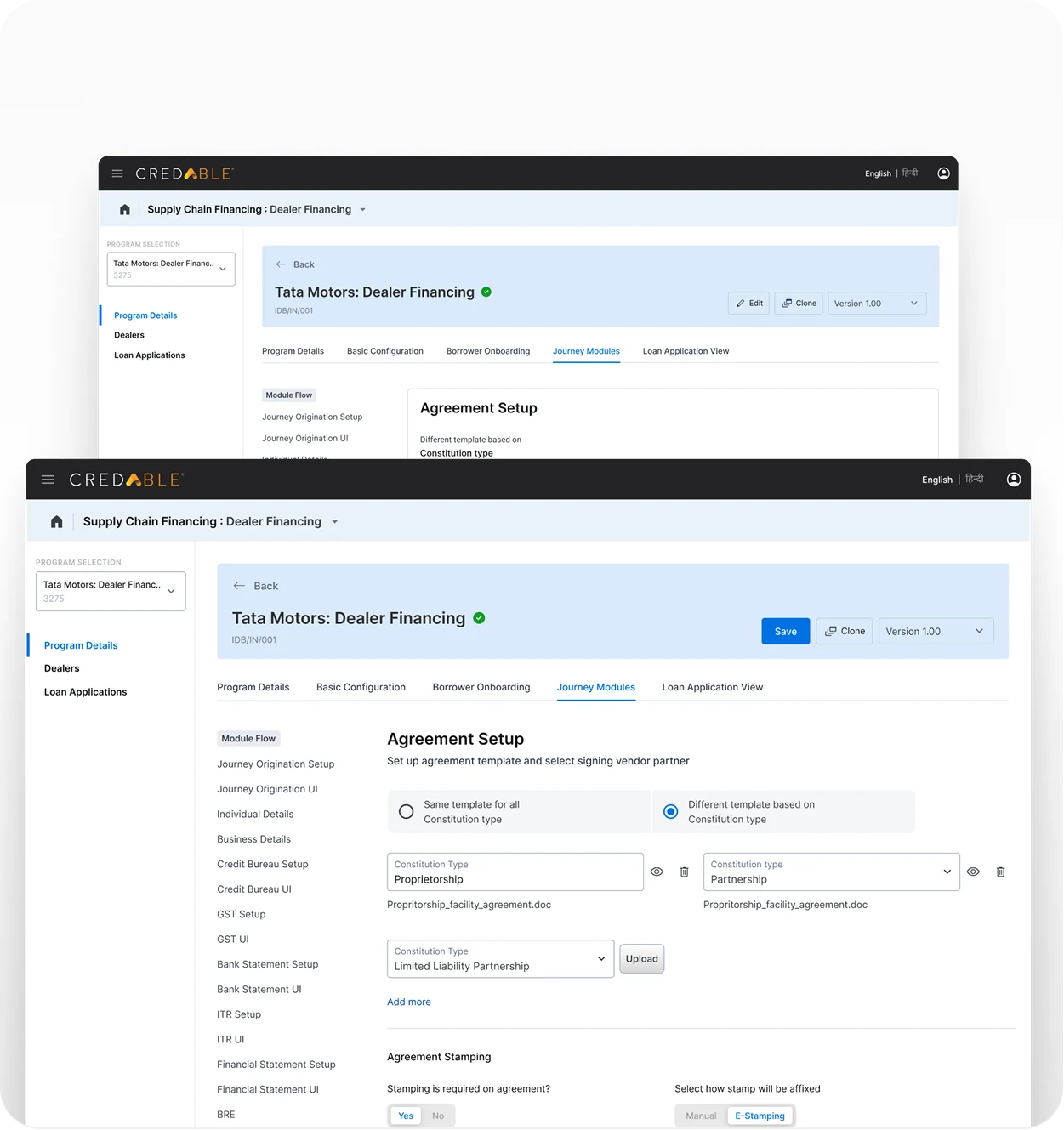Open Loan Application View tab, front window
Viewport: 1064px width, 1130px height.
pyautogui.click(x=713, y=687)
